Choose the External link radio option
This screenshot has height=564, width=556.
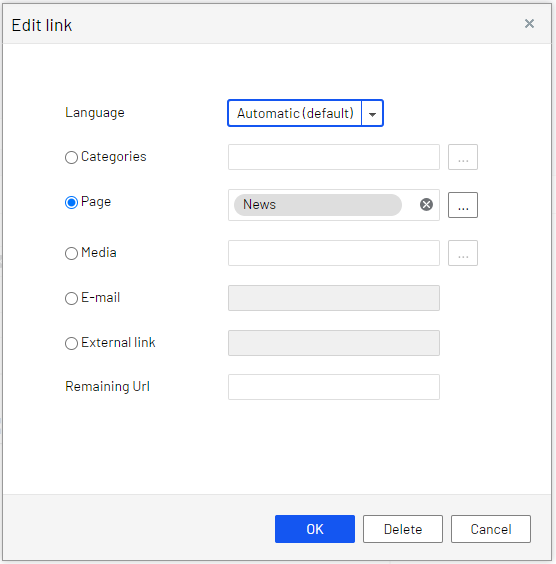pyautogui.click(x=71, y=343)
